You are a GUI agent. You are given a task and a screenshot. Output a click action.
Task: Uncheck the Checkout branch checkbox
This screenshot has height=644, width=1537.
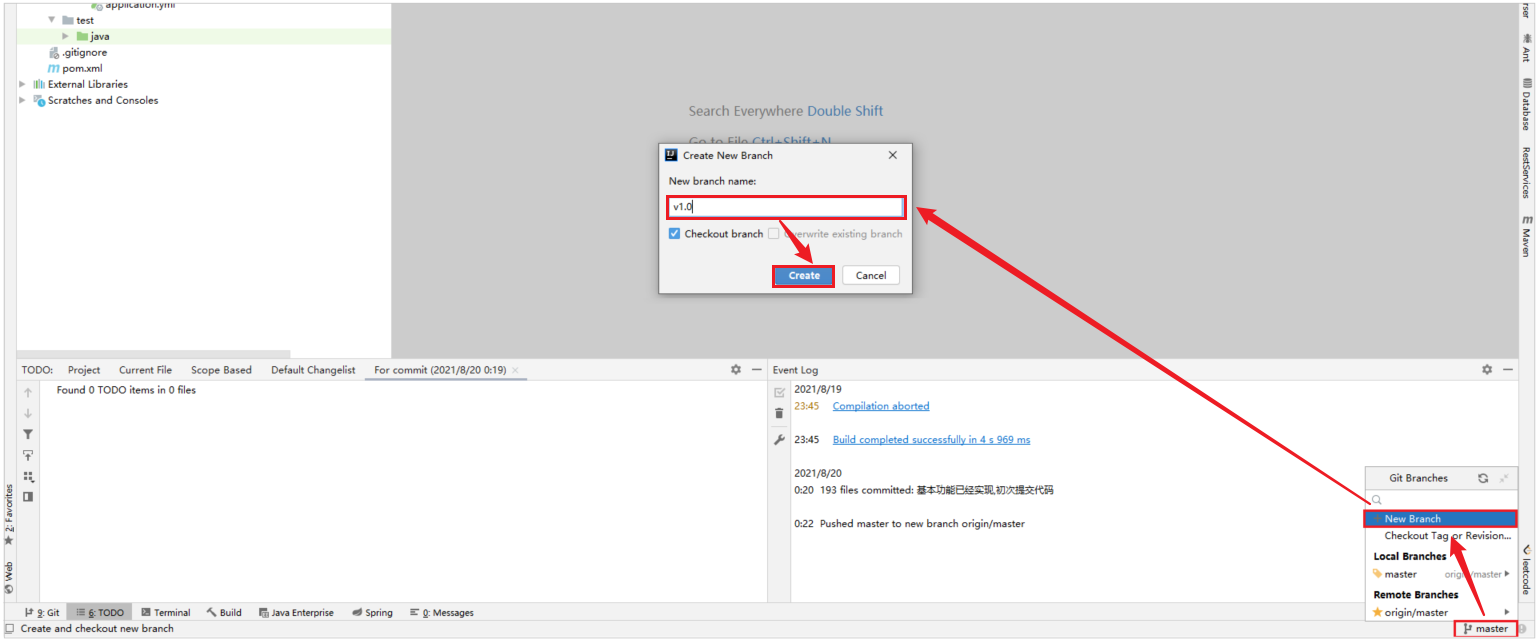click(x=675, y=234)
